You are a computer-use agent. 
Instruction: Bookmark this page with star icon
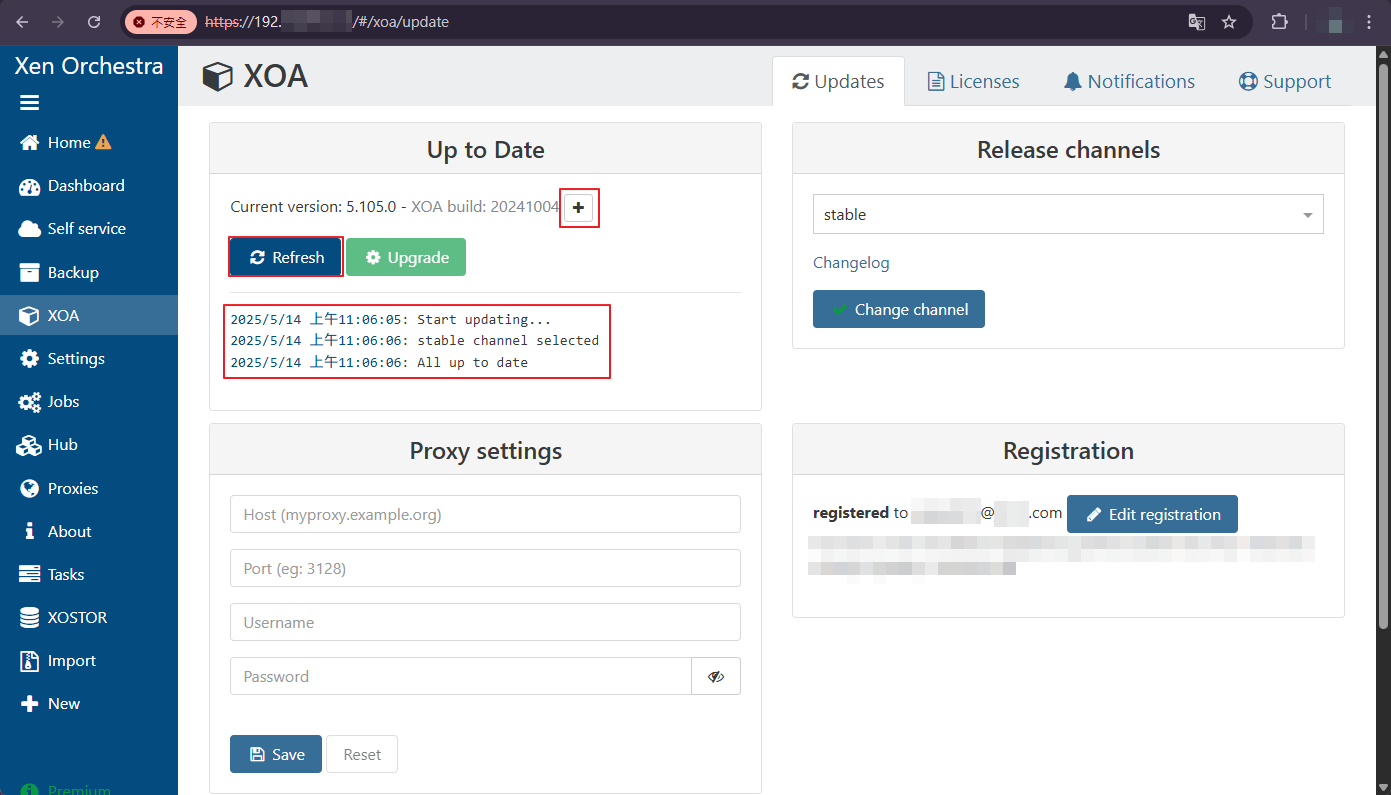(1229, 21)
